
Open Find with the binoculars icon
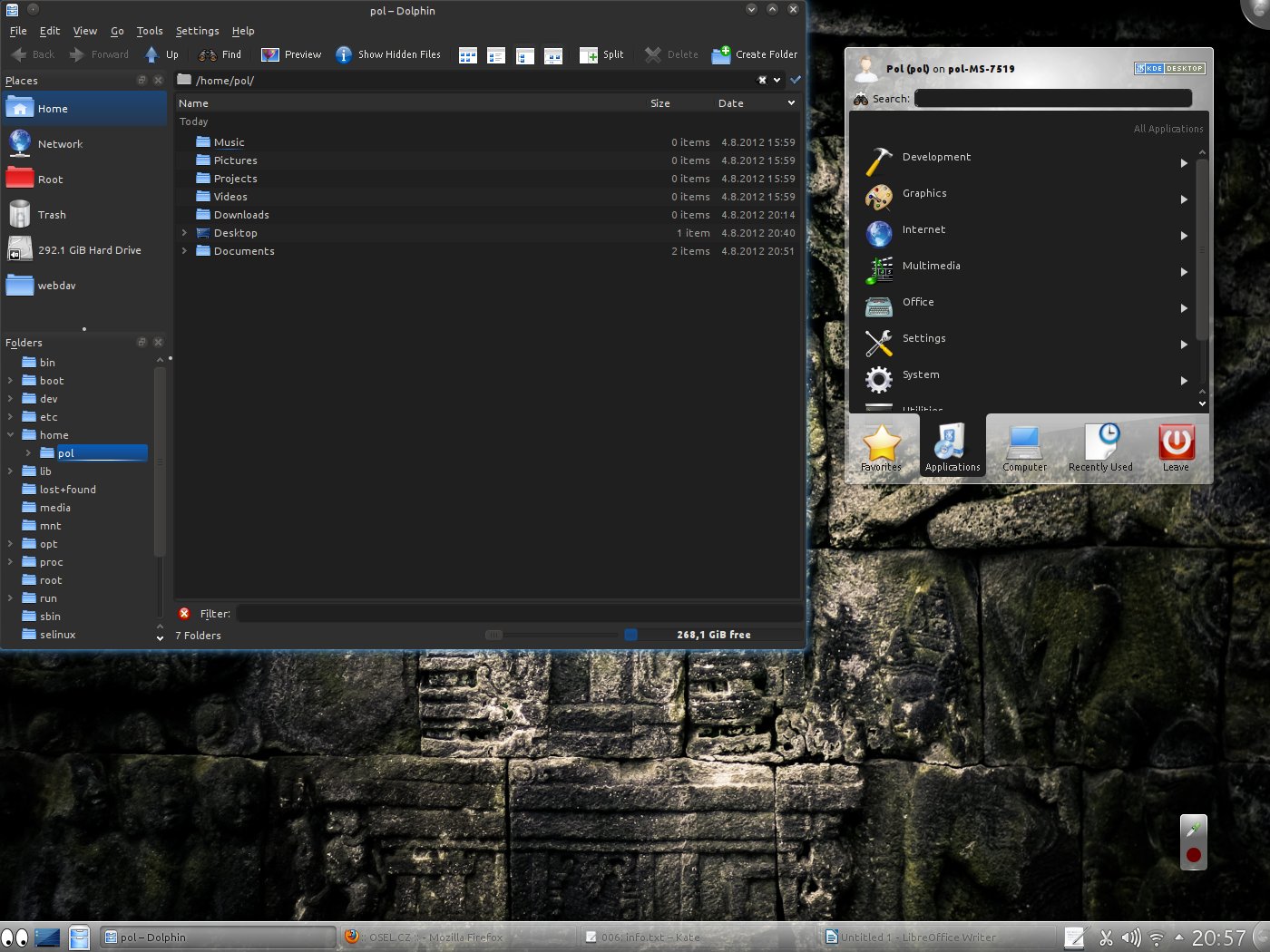(x=208, y=54)
